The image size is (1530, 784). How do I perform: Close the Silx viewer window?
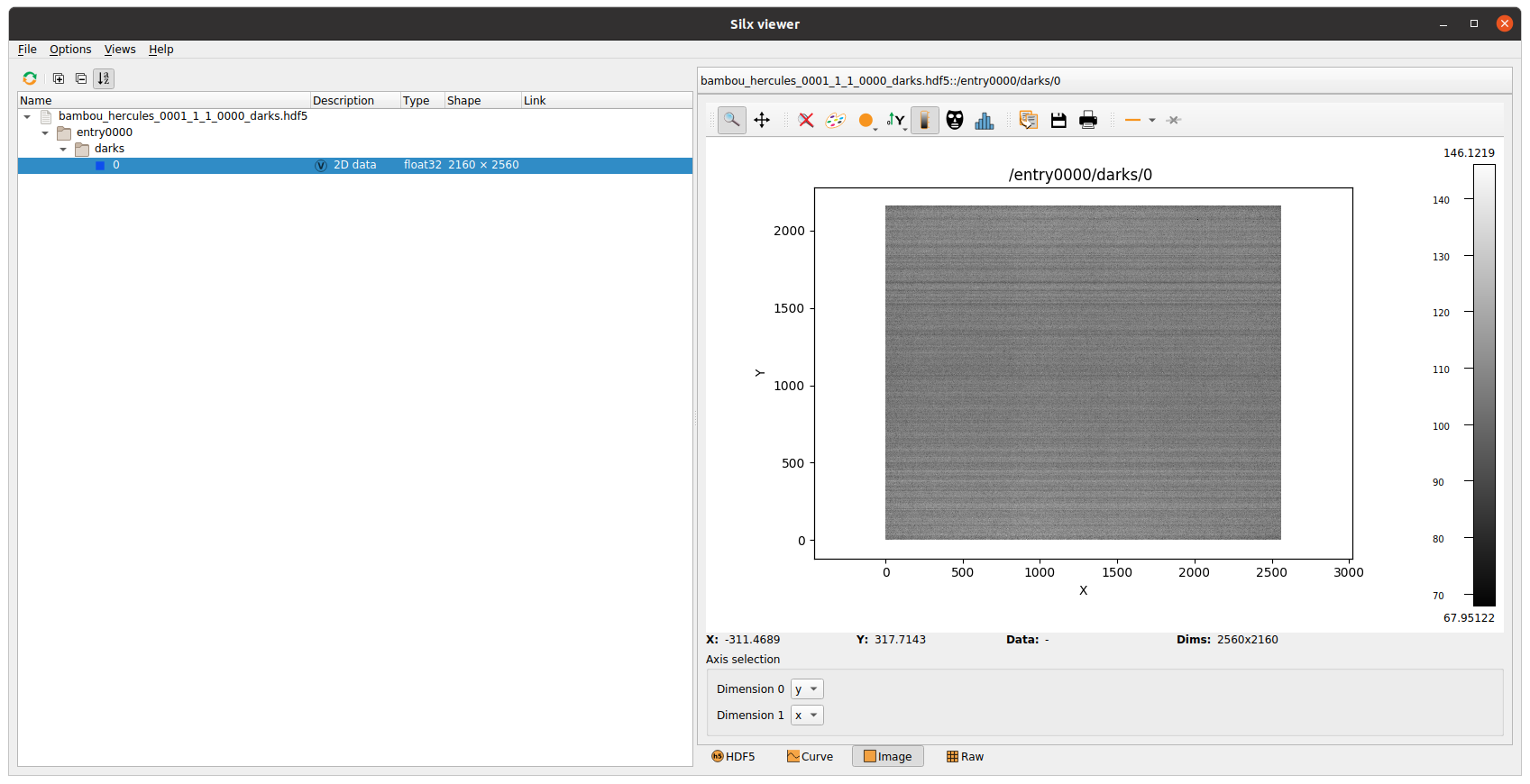coord(1504,24)
